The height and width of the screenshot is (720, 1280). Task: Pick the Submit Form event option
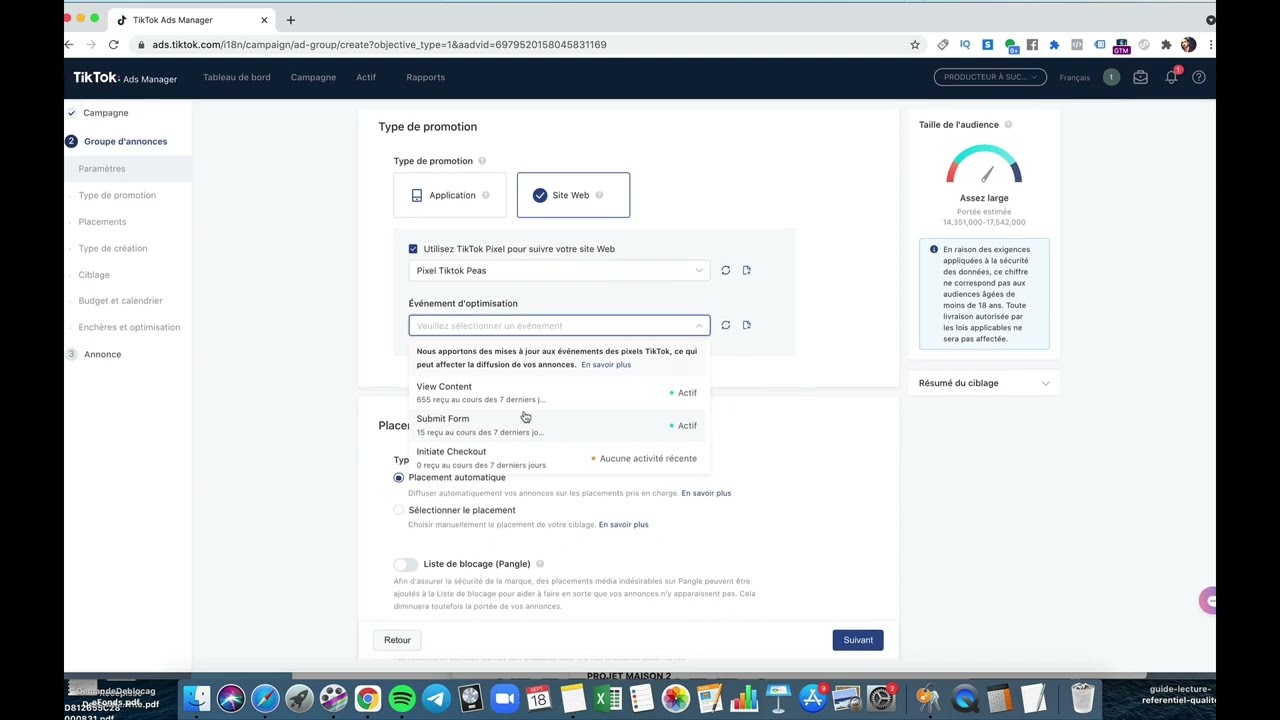point(557,425)
